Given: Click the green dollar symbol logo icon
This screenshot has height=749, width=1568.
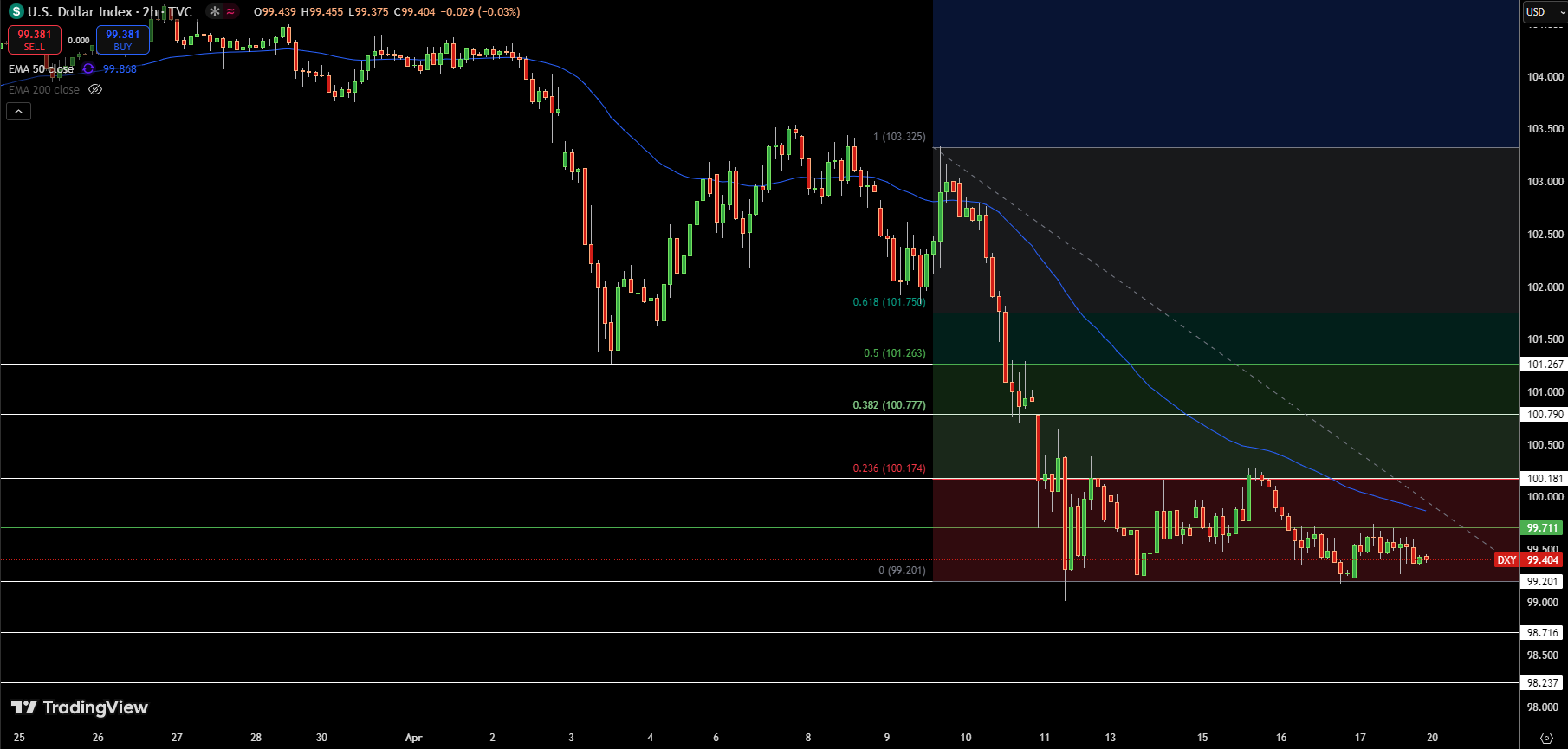Looking at the screenshot, I should [x=16, y=11].
